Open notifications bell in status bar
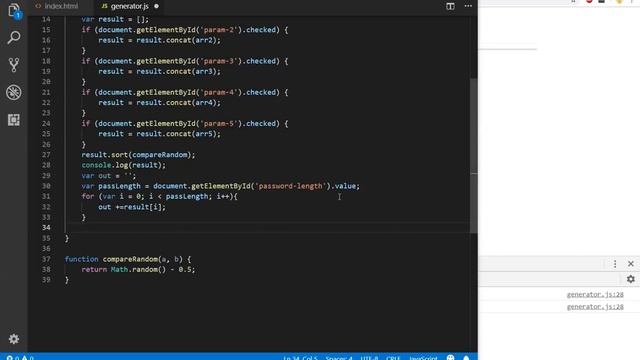The width and height of the screenshot is (640, 360). coord(466,357)
